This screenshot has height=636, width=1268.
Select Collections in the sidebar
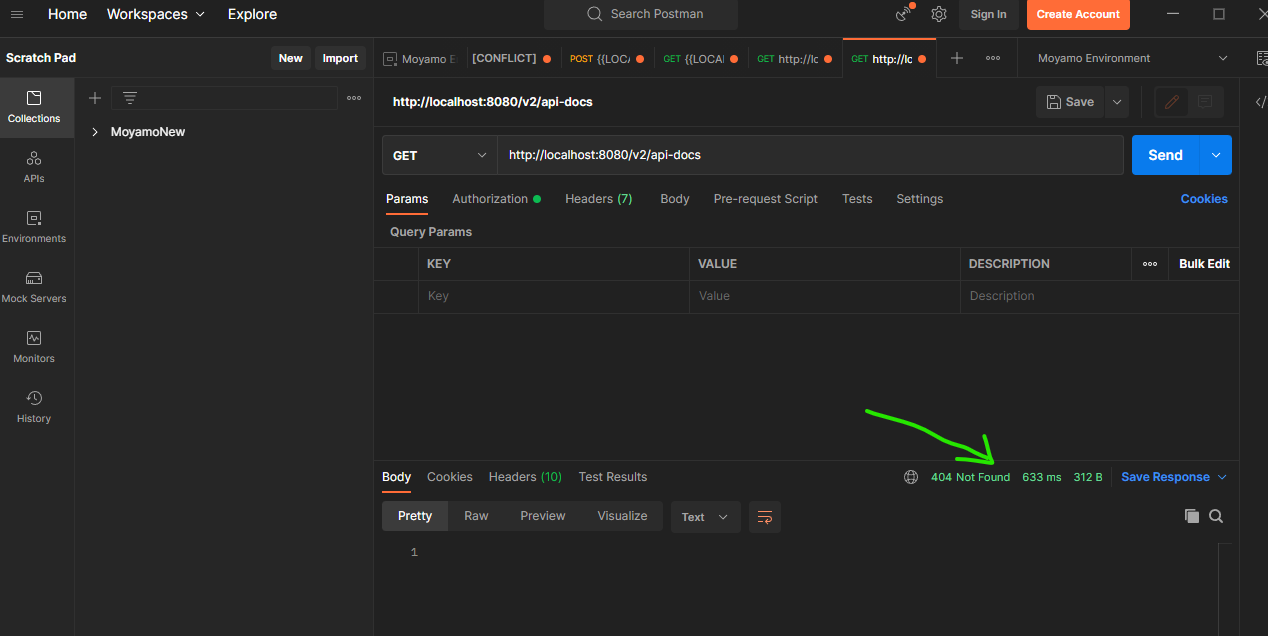pyautogui.click(x=34, y=107)
